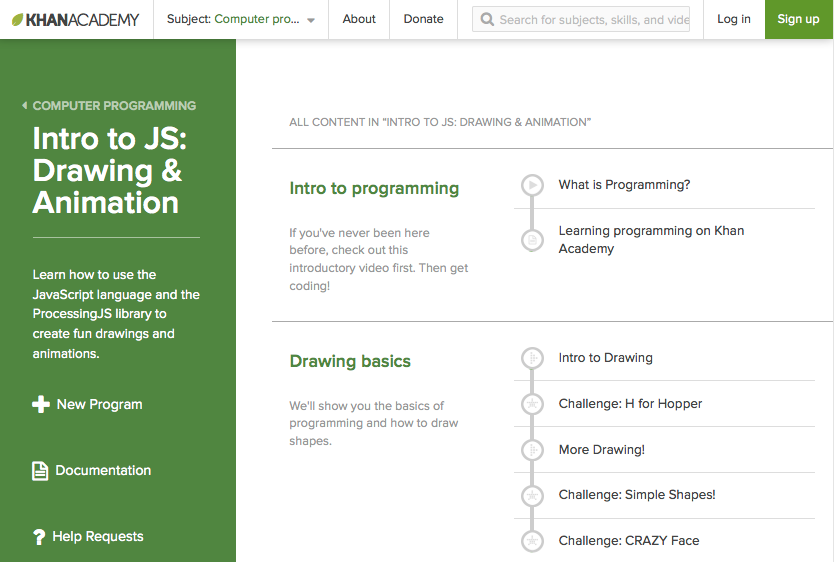834x562 pixels.
Task: Open the Donate menu item
Action: pos(423,19)
